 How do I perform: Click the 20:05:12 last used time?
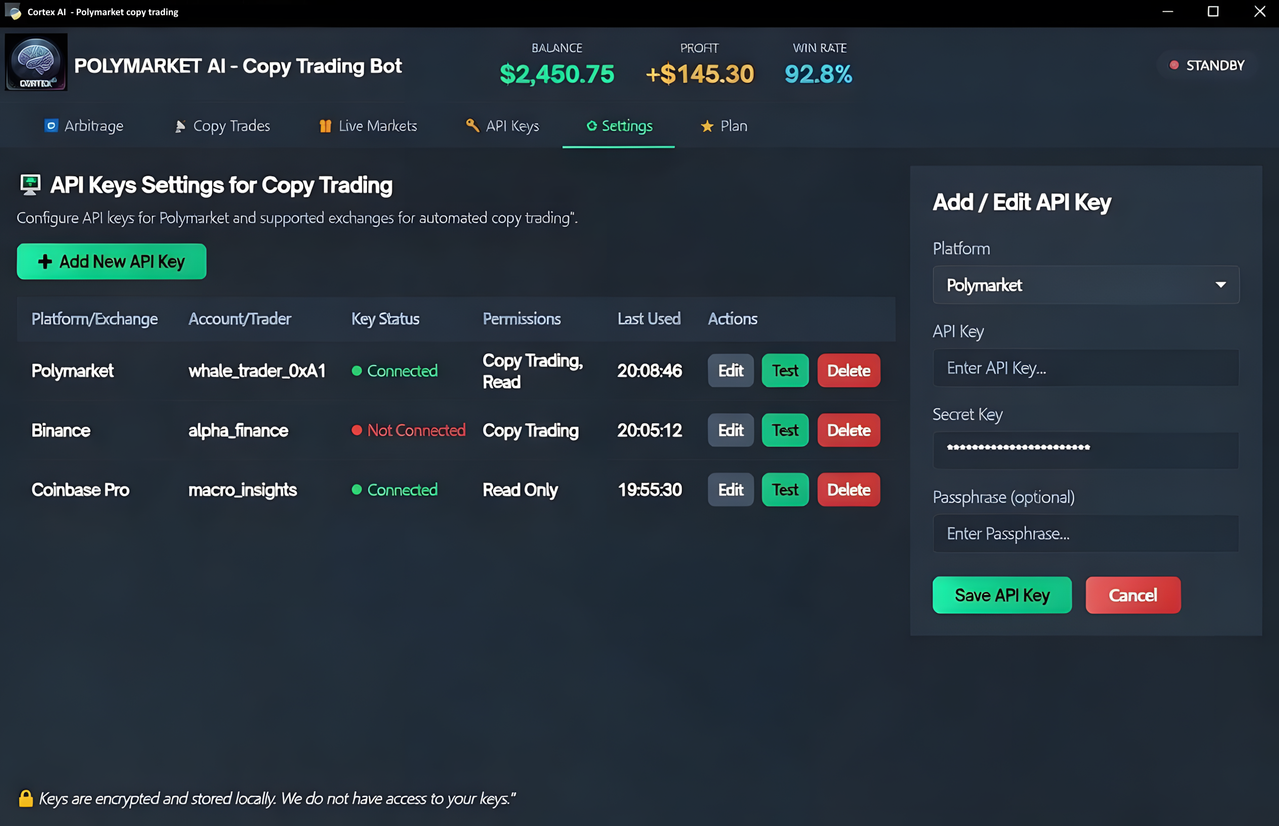pos(650,431)
